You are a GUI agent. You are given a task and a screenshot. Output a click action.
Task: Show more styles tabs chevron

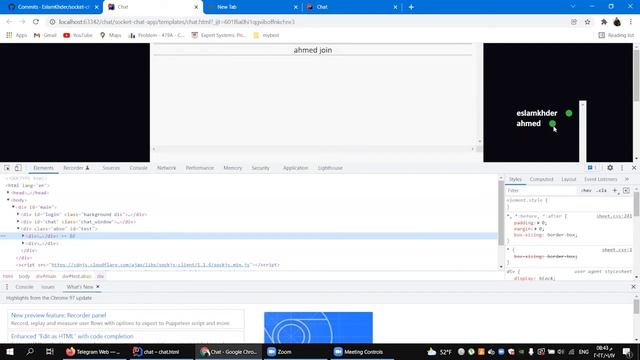627,179
